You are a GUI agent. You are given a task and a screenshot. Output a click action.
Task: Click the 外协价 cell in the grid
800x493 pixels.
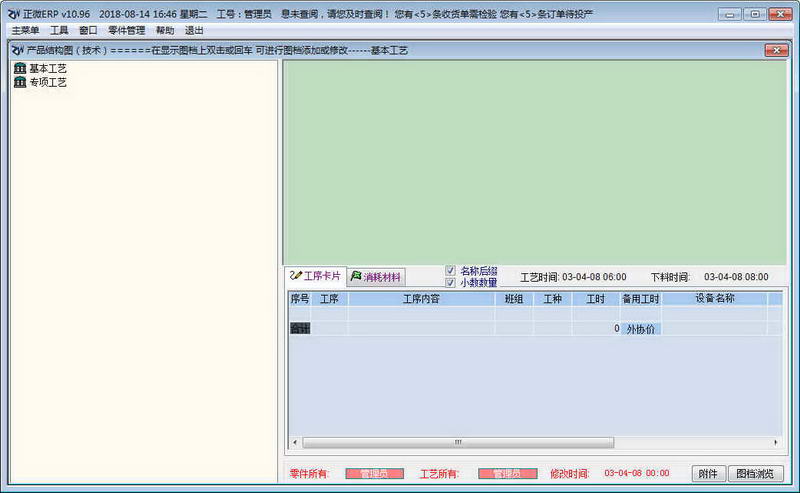click(640, 329)
